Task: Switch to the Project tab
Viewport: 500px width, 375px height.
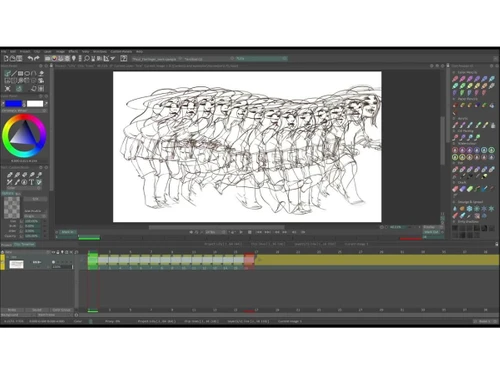Action: coord(6,245)
